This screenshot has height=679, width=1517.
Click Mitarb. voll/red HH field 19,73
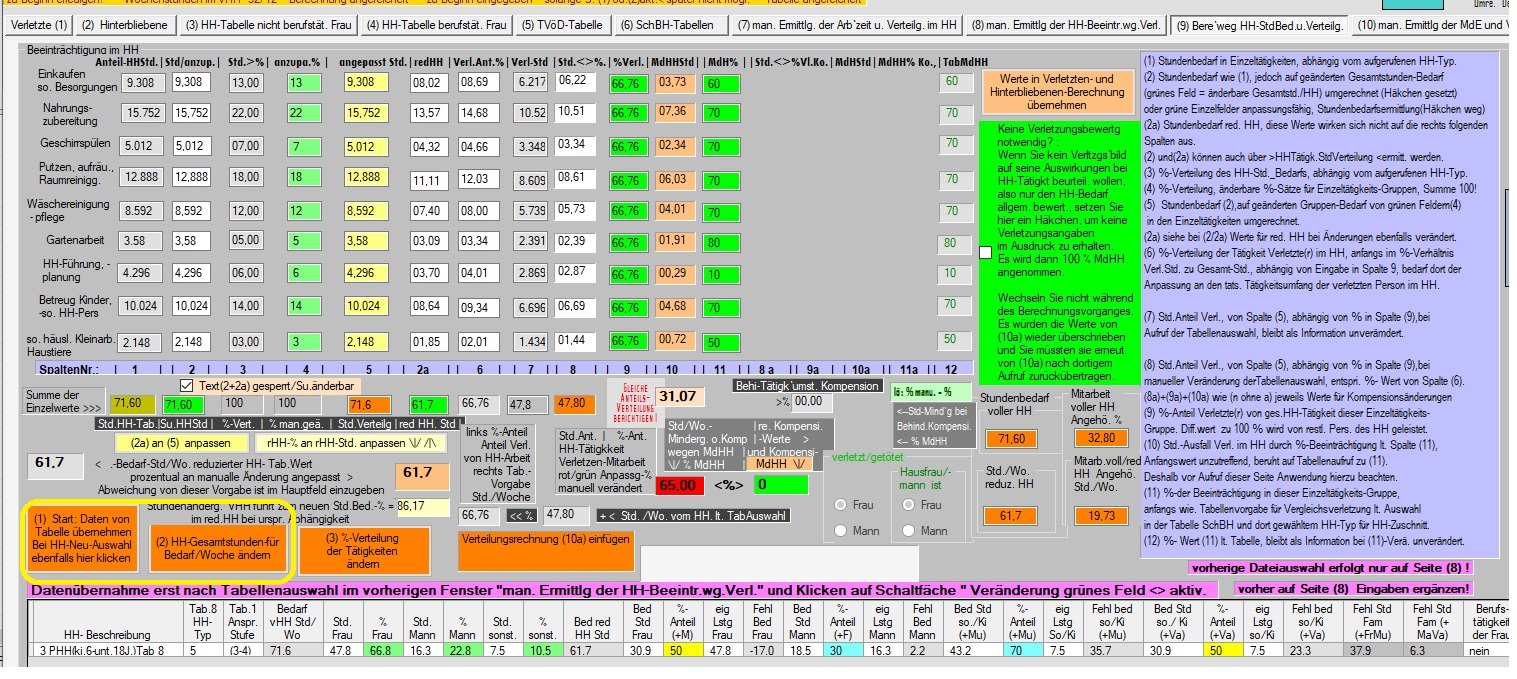coord(1101,516)
